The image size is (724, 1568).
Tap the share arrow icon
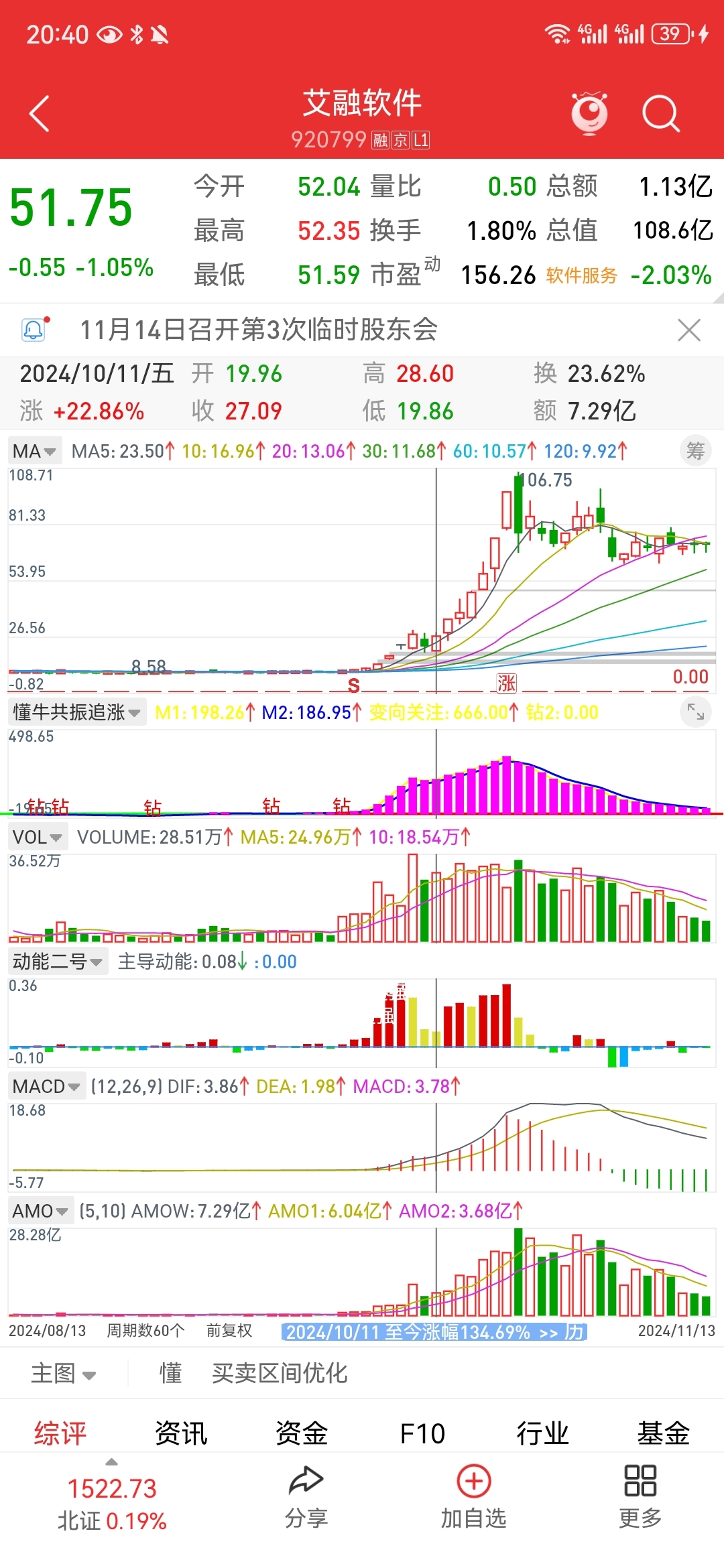point(306,1481)
